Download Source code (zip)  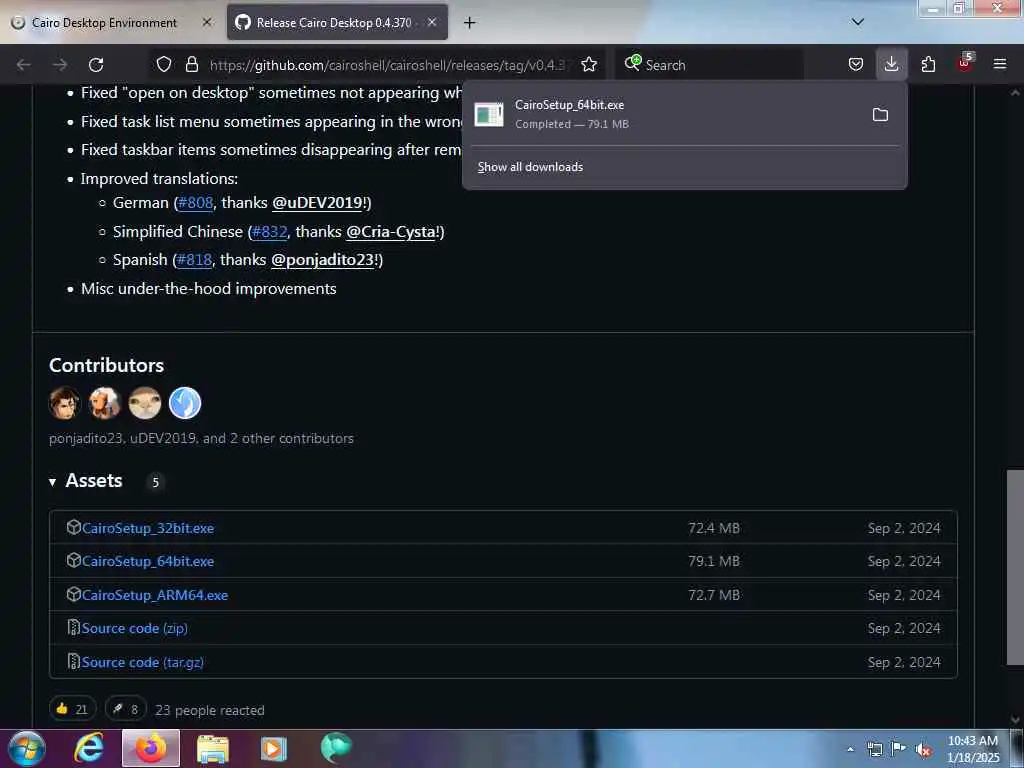[x=135, y=628]
